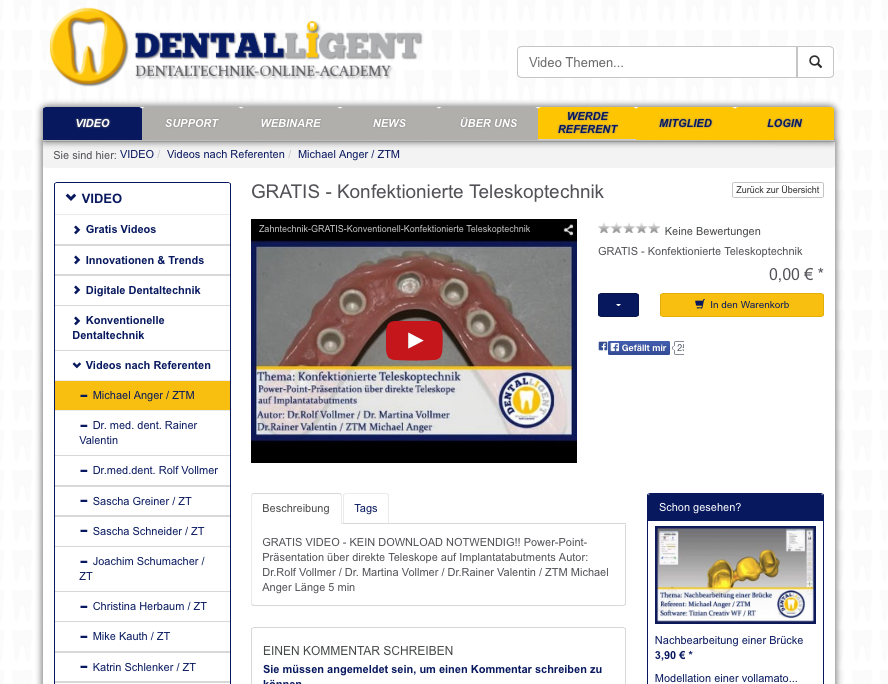Play the YouTube video
The height and width of the screenshot is (684, 888).
coord(414,340)
